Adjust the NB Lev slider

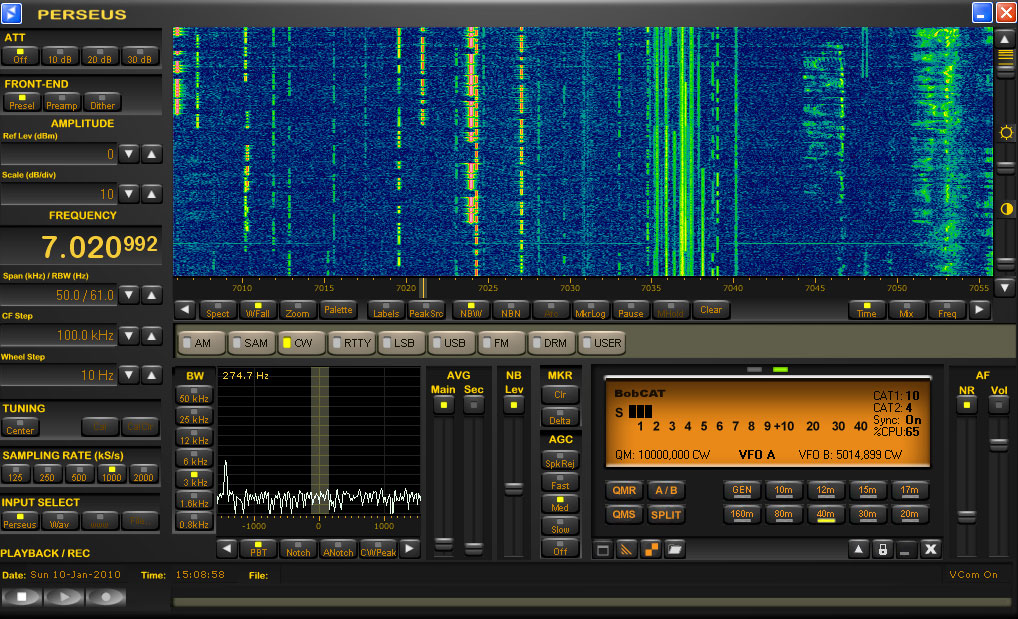click(x=514, y=488)
